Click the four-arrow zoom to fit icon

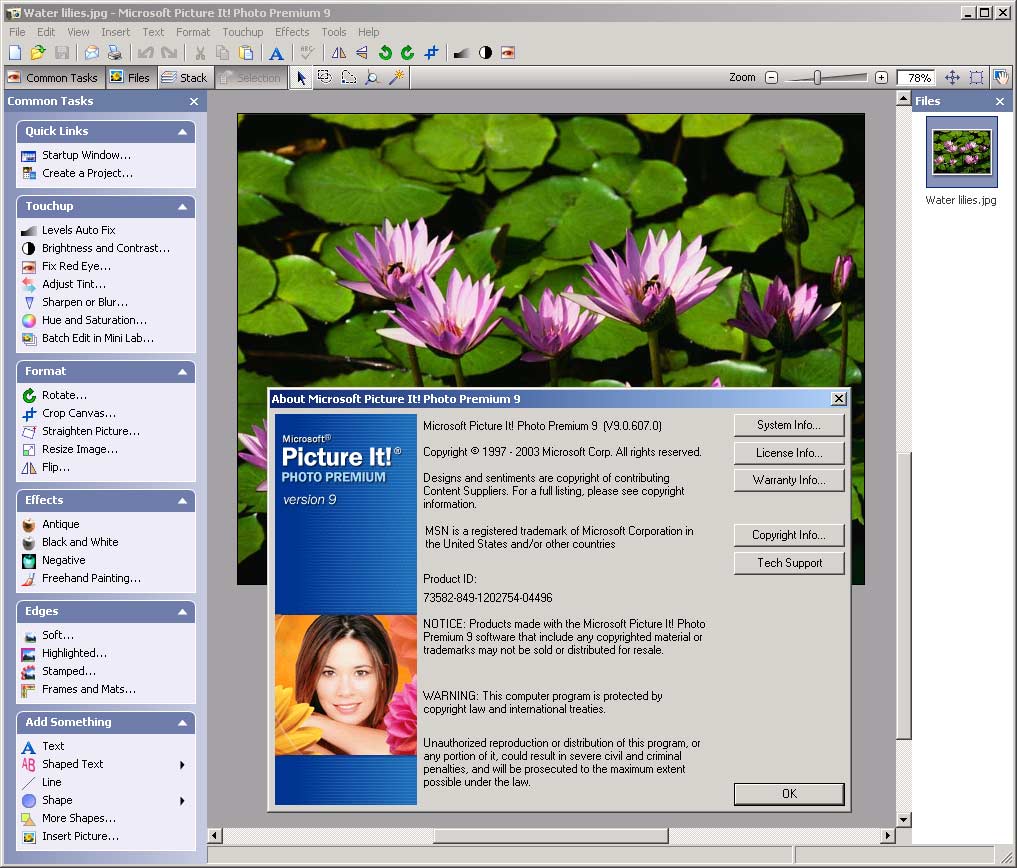(x=952, y=78)
